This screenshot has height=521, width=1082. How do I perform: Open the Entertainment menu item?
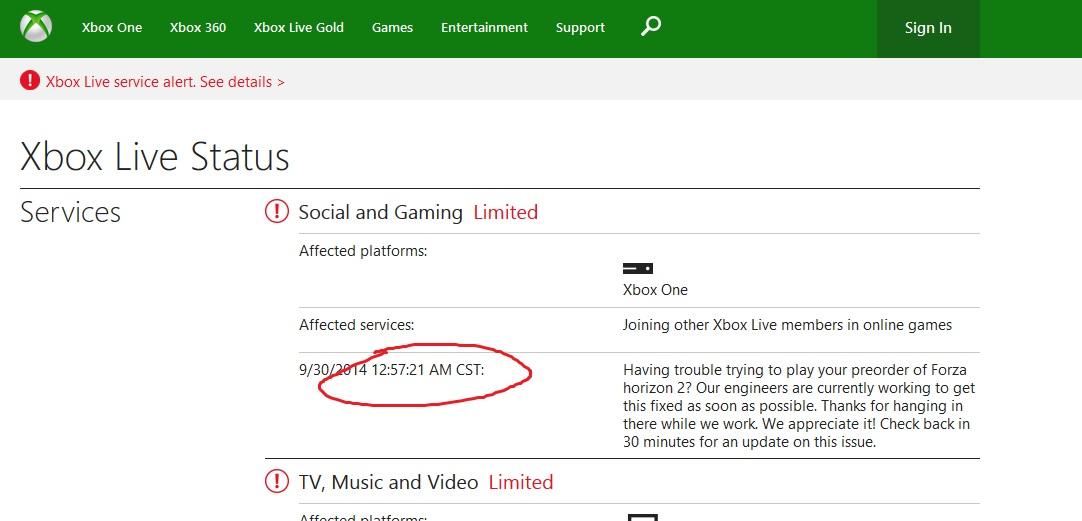[484, 28]
